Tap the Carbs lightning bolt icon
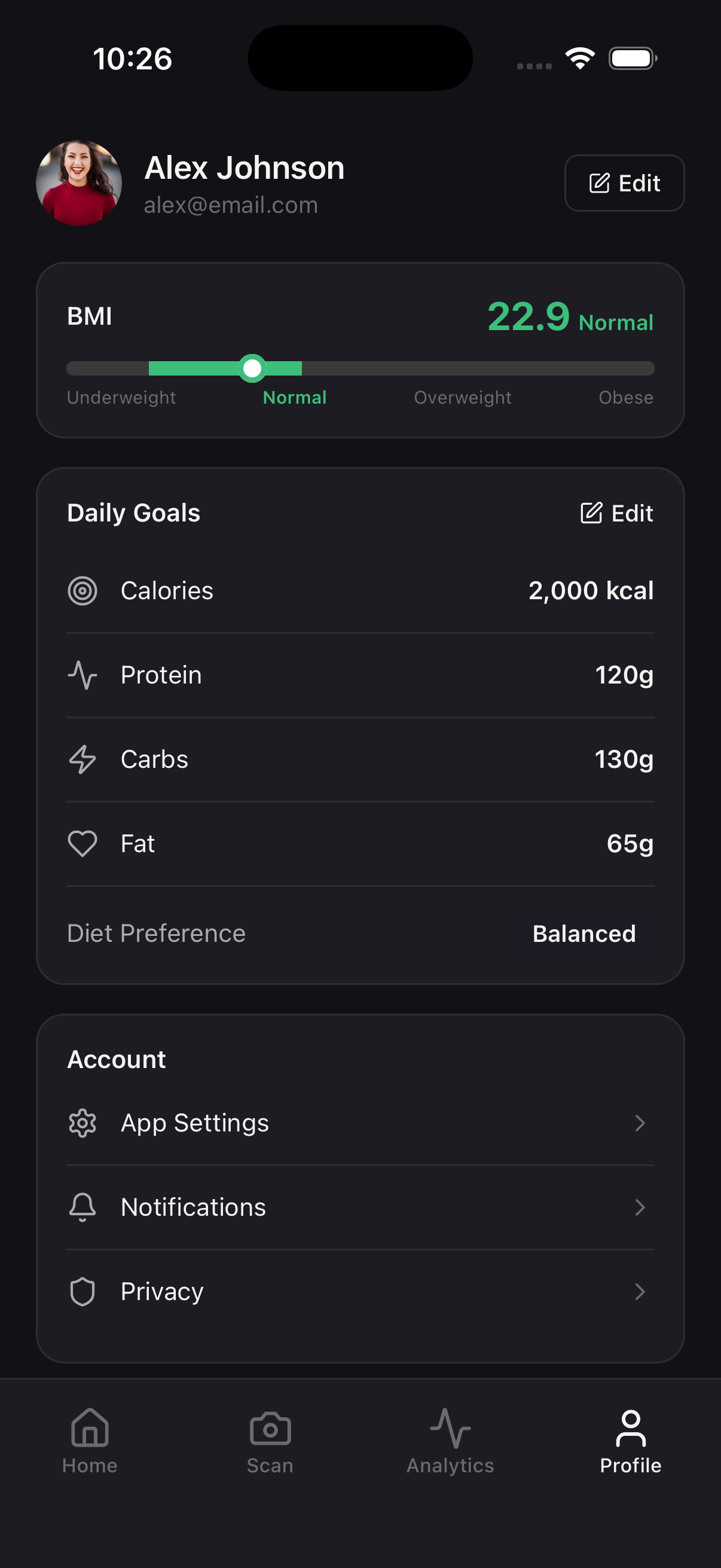The height and width of the screenshot is (1568, 721). pyautogui.click(x=82, y=759)
